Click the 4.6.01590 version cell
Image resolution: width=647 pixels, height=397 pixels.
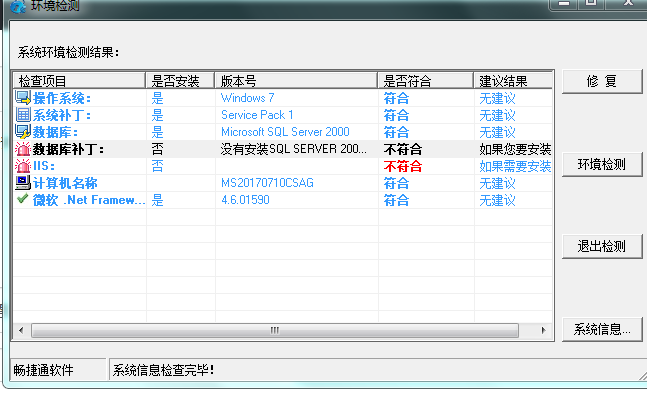[x=245, y=200]
